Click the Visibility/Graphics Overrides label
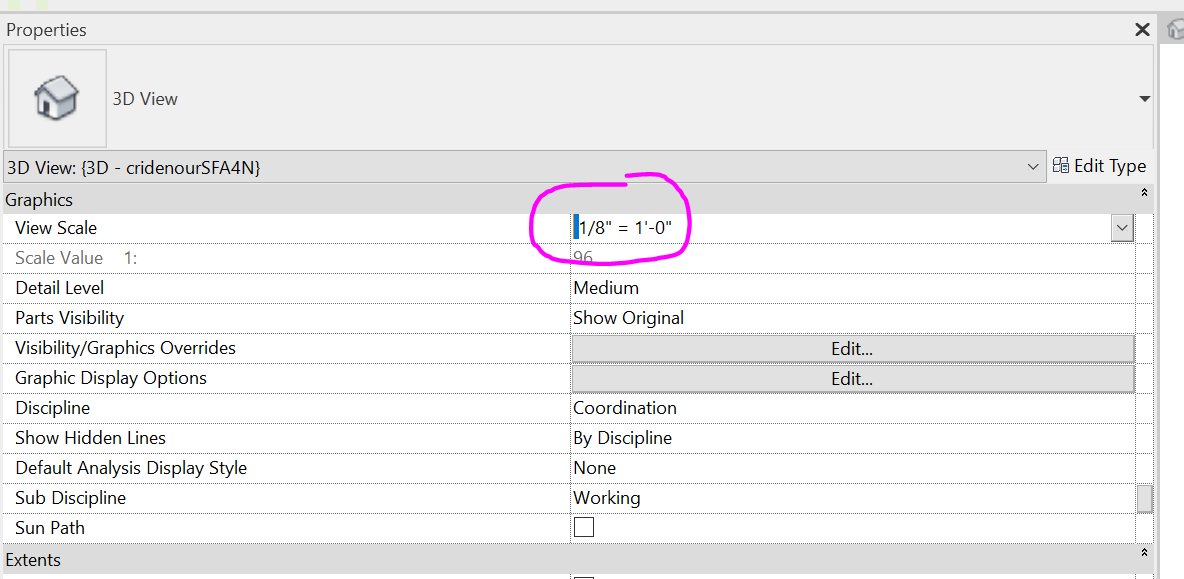Image resolution: width=1184 pixels, height=579 pixels. pyautogui.click(x=125, y=348)
